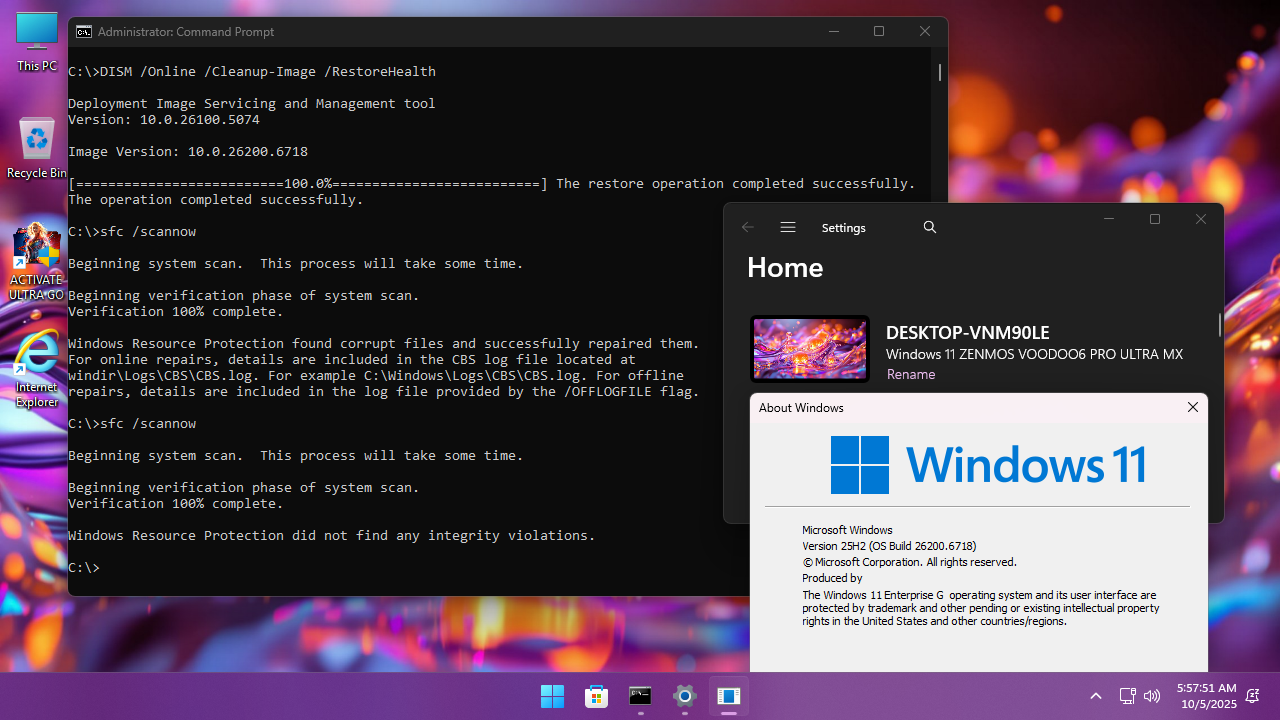Image resolution: width=1280 pixels, height=720 pixels.
Task: Click 'found corrupt files and successfully repaired' line
Action: click(x=384, y=344)
